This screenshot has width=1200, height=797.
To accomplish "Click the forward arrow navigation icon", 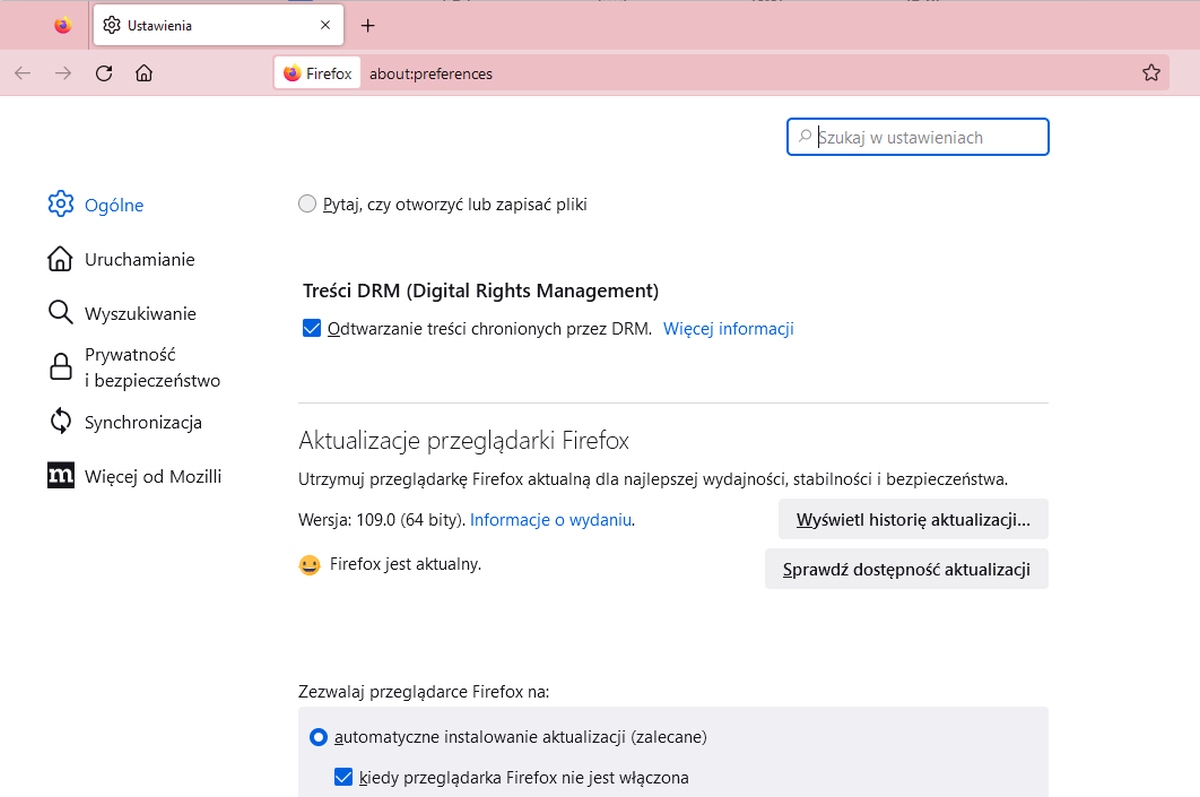I will pos(63,73).
